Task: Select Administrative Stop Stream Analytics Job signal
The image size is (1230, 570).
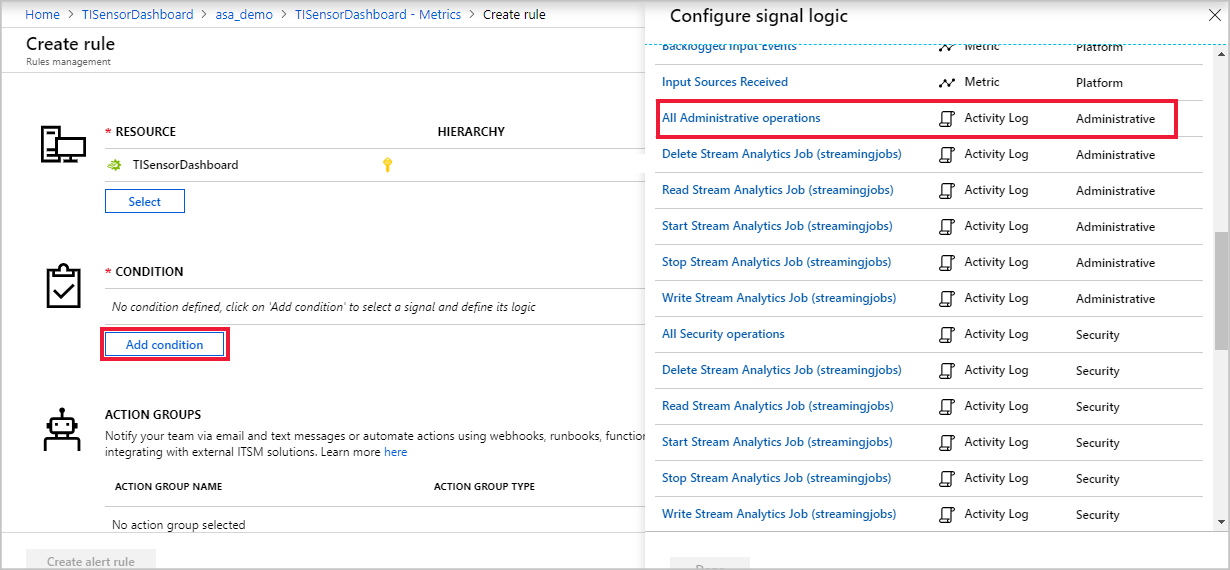Action: 776,262
